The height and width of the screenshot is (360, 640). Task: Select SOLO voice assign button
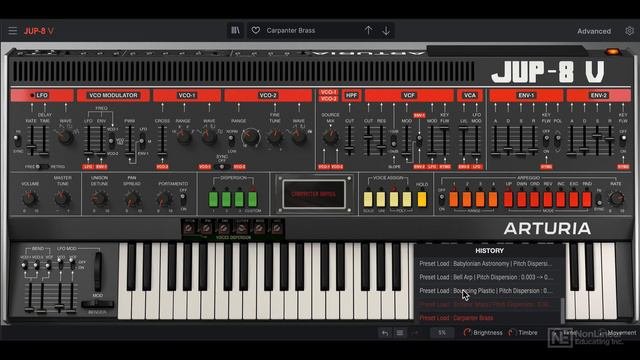tap(368, 199)
